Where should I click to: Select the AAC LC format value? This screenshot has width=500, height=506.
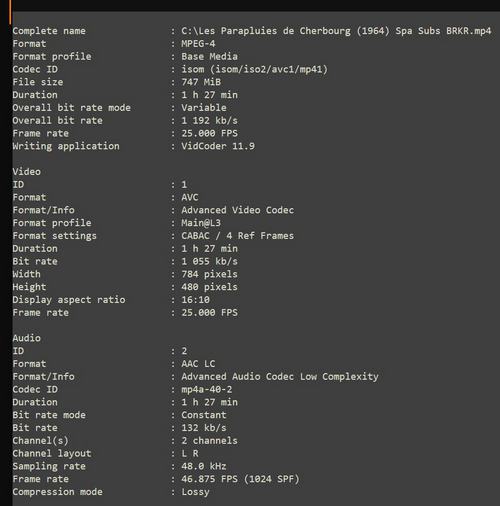pos(198,364)
